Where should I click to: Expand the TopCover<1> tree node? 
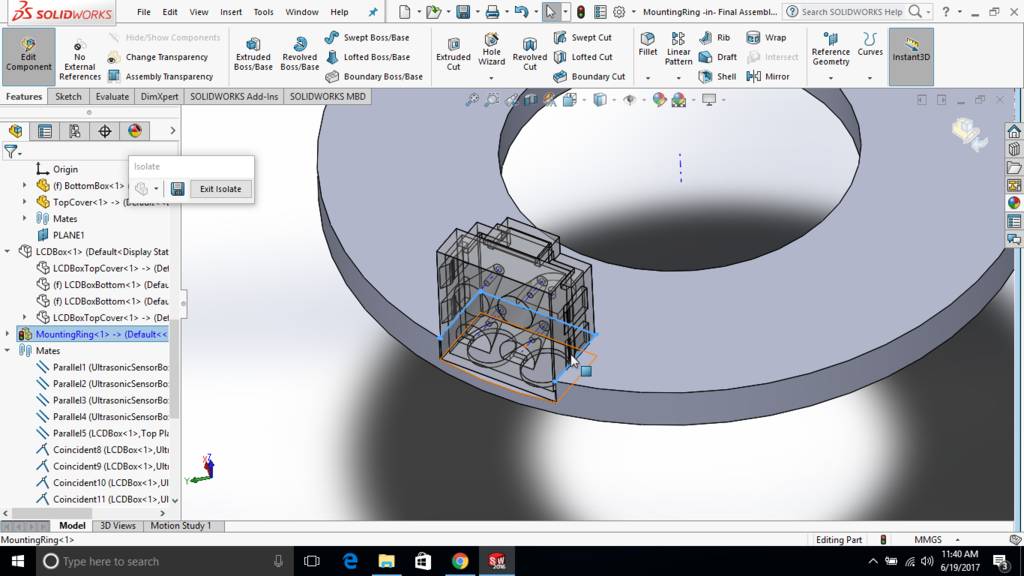point(25,202)
